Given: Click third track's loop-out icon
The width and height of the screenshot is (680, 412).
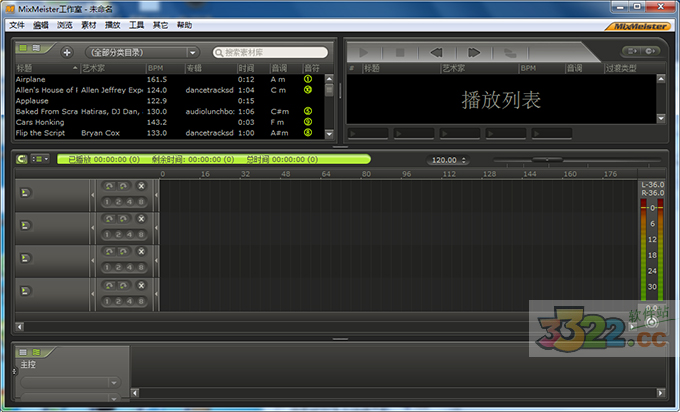Looking at the screenshot, I should 124,252.
